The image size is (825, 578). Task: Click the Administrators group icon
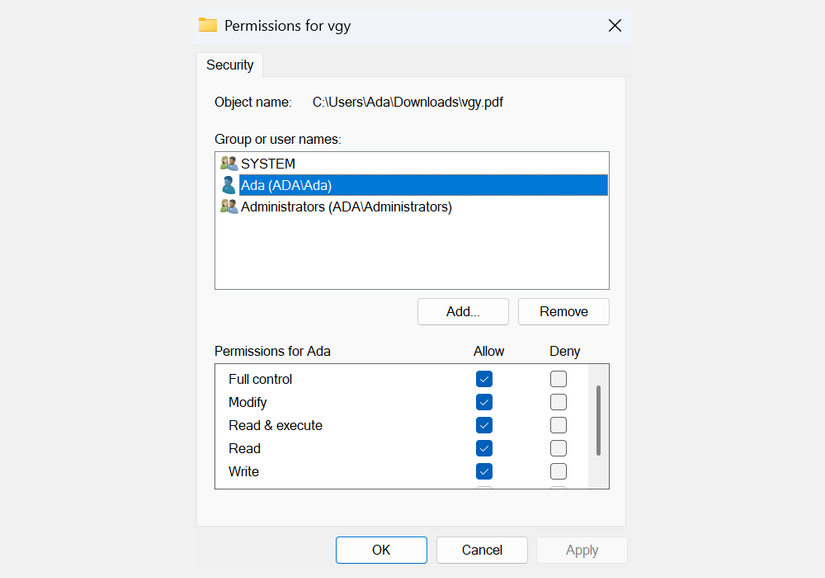(229, 207)
